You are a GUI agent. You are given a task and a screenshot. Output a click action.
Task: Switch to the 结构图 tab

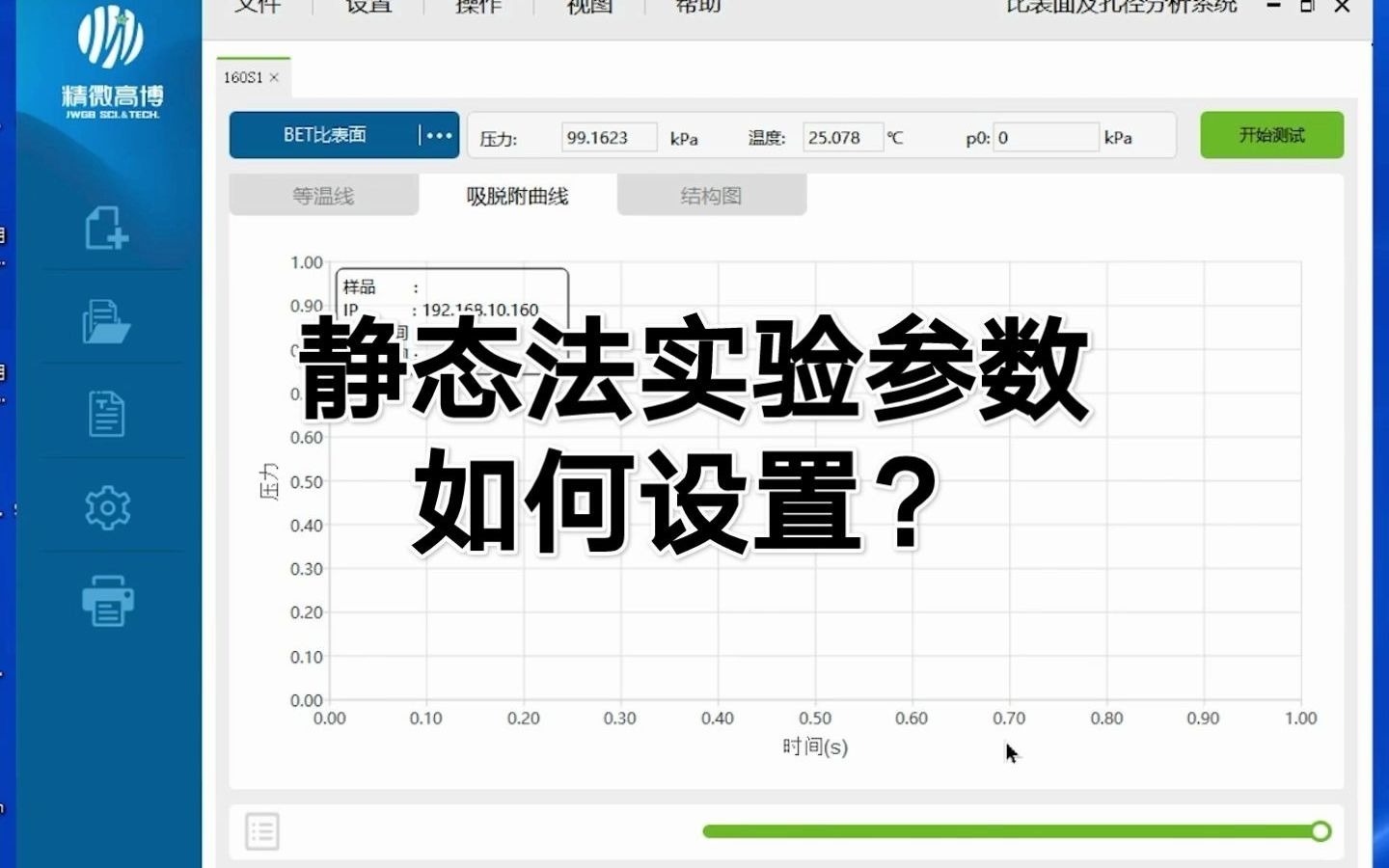click(711, 196)
